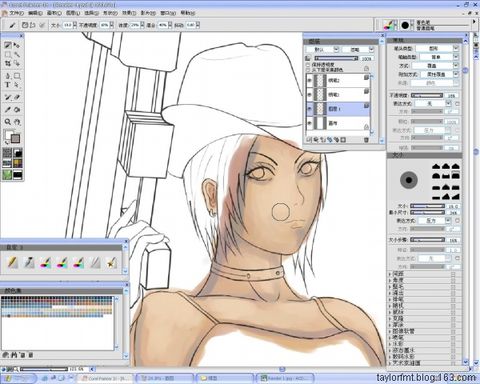Open the 文件 (File) menu

pos(16,13)
